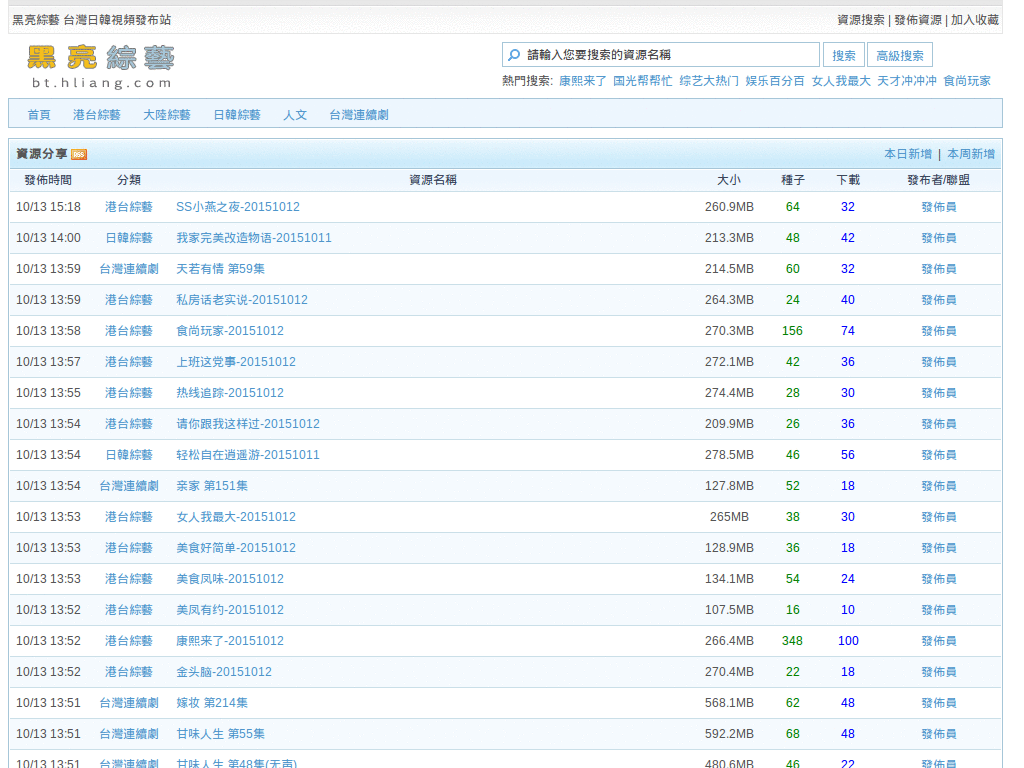The height and width of the screenshot is (768, 1024).
Task: Open resource 天若有情 第59集
Action: click(x=220, y=269)
